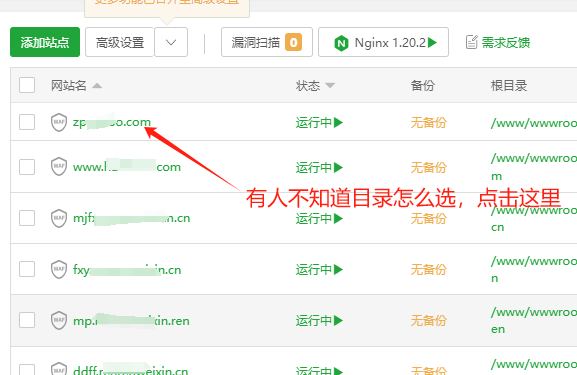Viewport: 577px width, 375px height.
Task: Click the play arrow after Nginx 1.20.2
Action: pyautogui.click(x=433, y=42)
